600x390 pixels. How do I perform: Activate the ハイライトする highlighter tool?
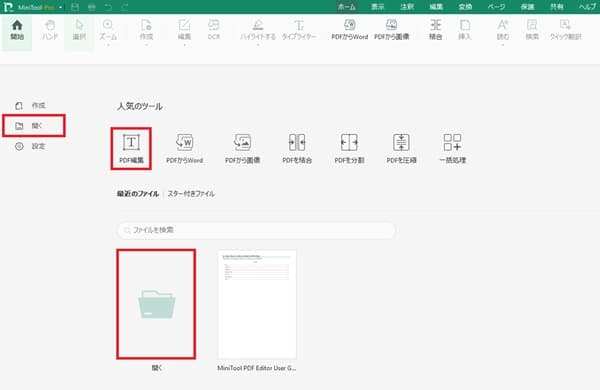coord(258,30)
